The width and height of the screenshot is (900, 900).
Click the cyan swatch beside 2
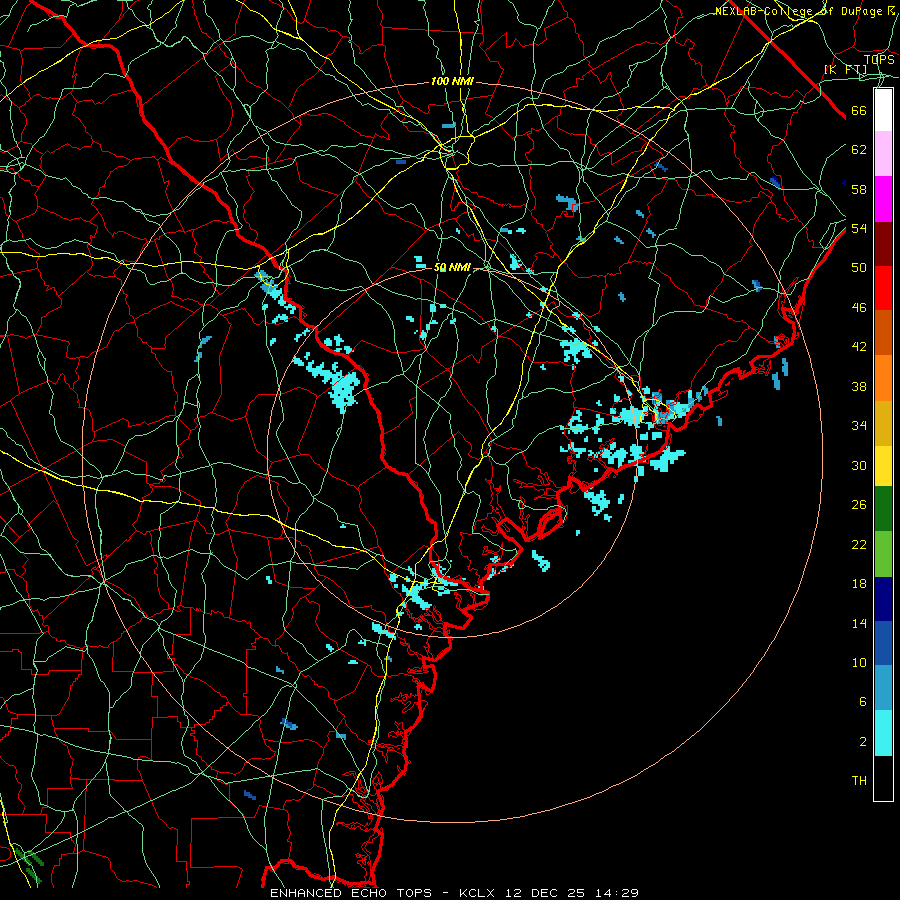tap(883, 733)
